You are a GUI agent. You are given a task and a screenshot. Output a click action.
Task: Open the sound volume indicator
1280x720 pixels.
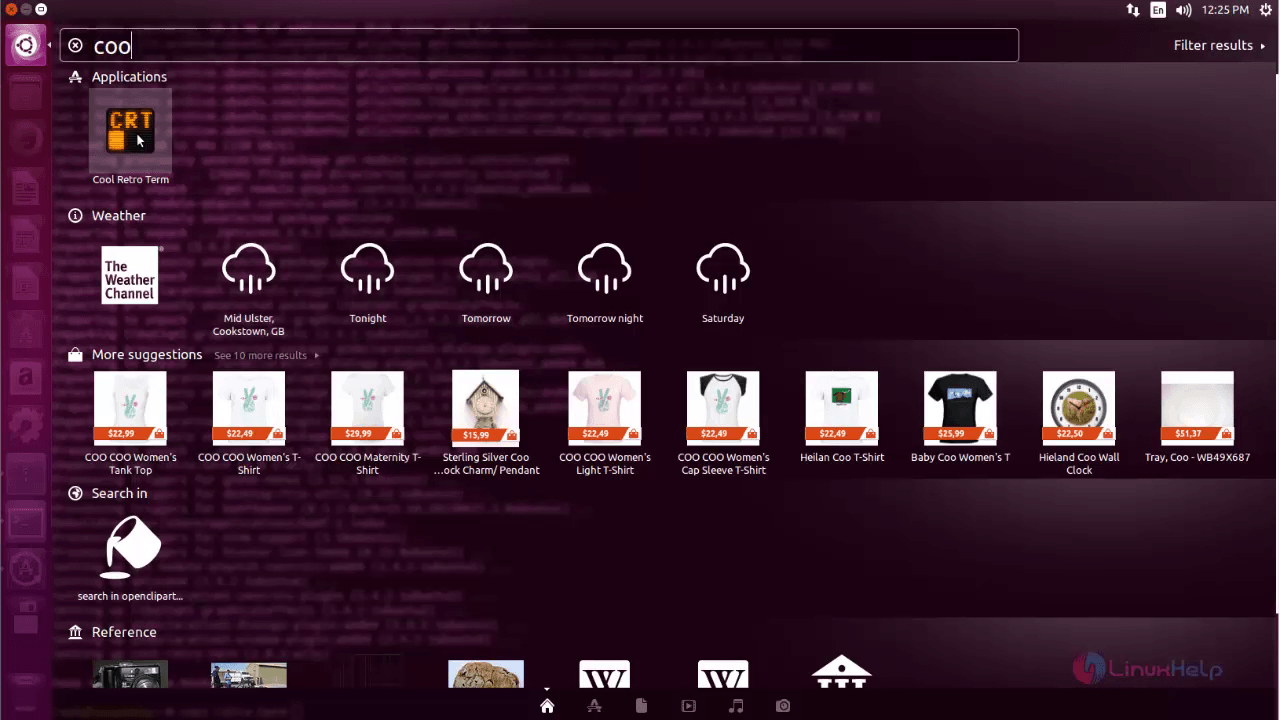pos(1184,10)
